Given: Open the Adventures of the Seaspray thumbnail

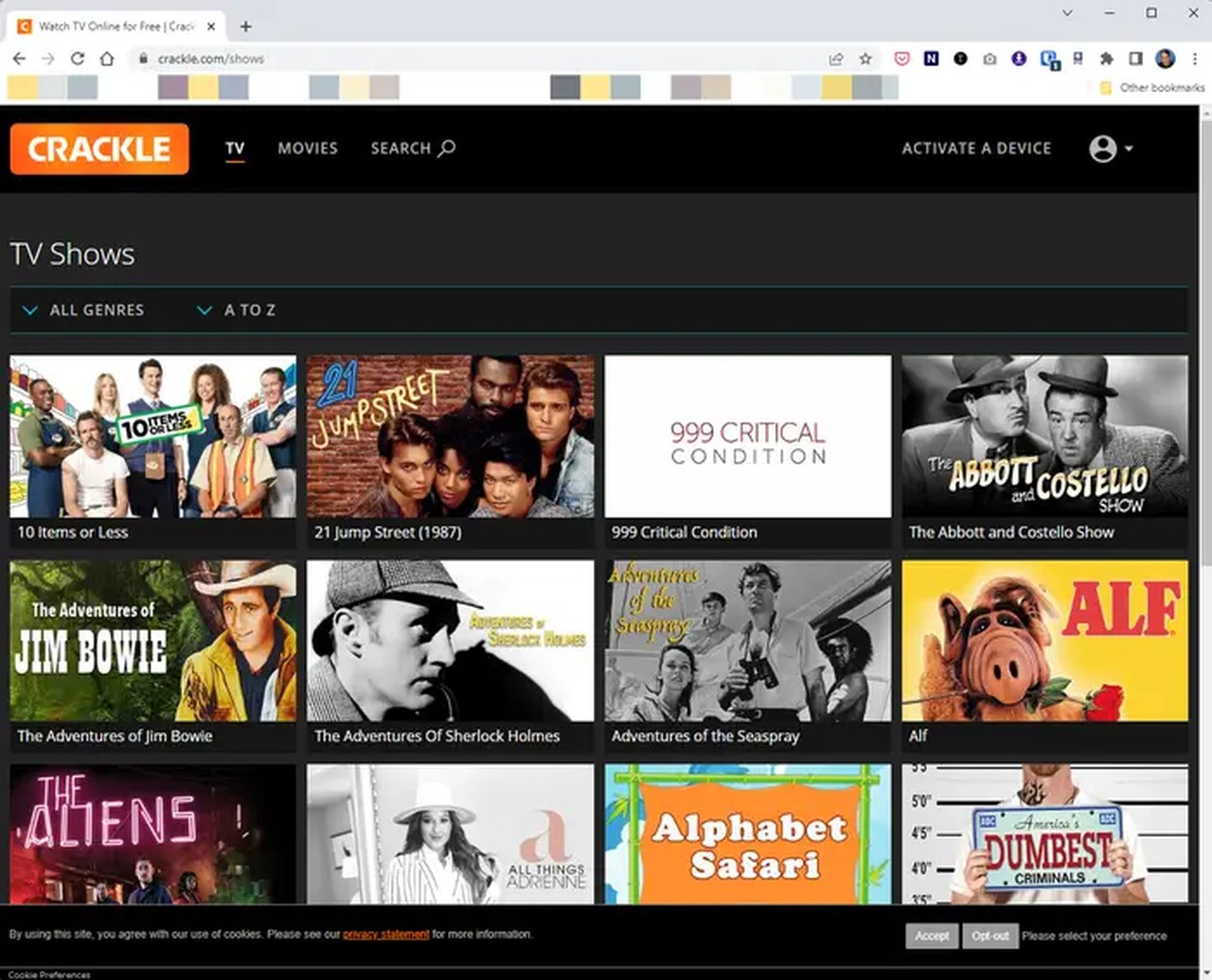Looking at the screenshot, I should click(x=748, y=641).
